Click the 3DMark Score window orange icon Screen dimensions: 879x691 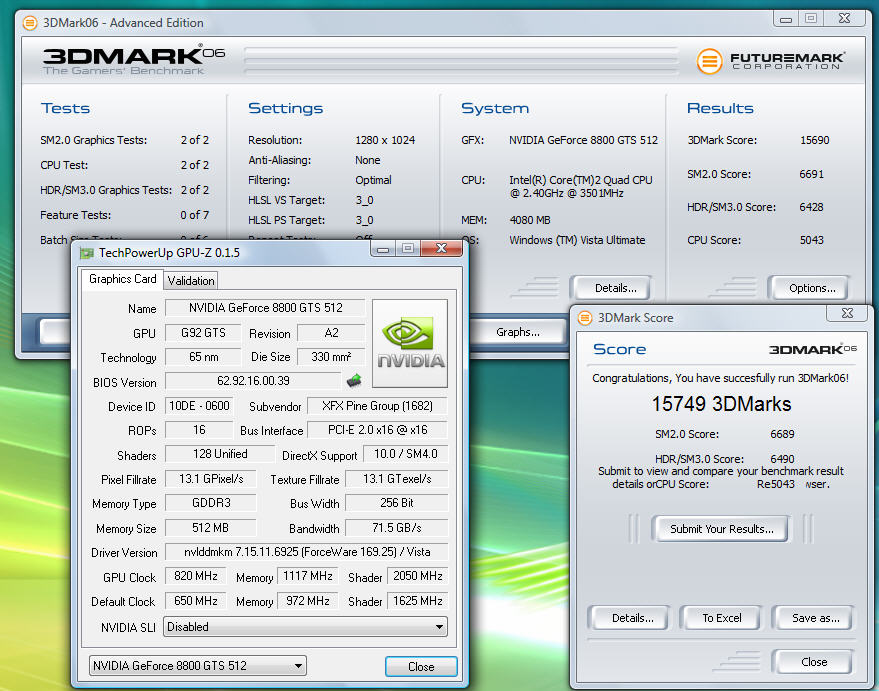point(585,318)
